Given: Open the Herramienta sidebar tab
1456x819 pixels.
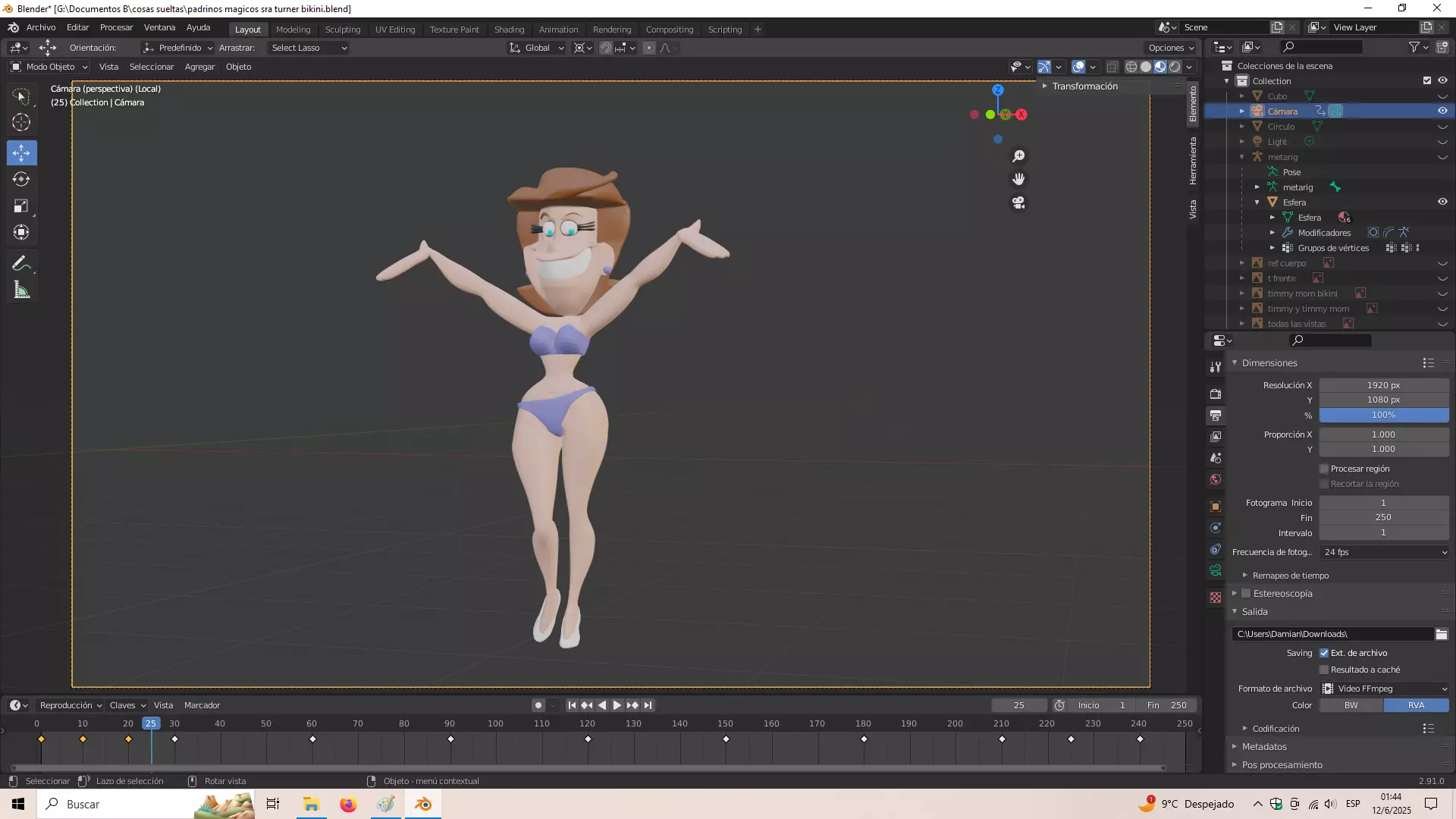Looking at the screenshot, I should click(x=1193, y=161).
